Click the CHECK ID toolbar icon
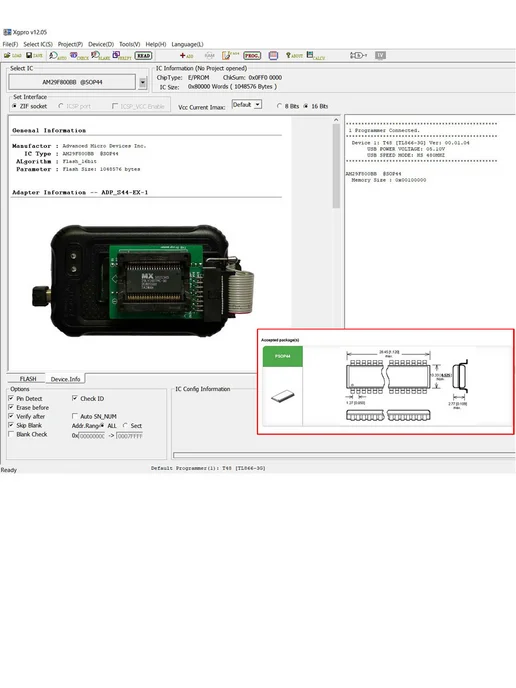 pos(79,56)
